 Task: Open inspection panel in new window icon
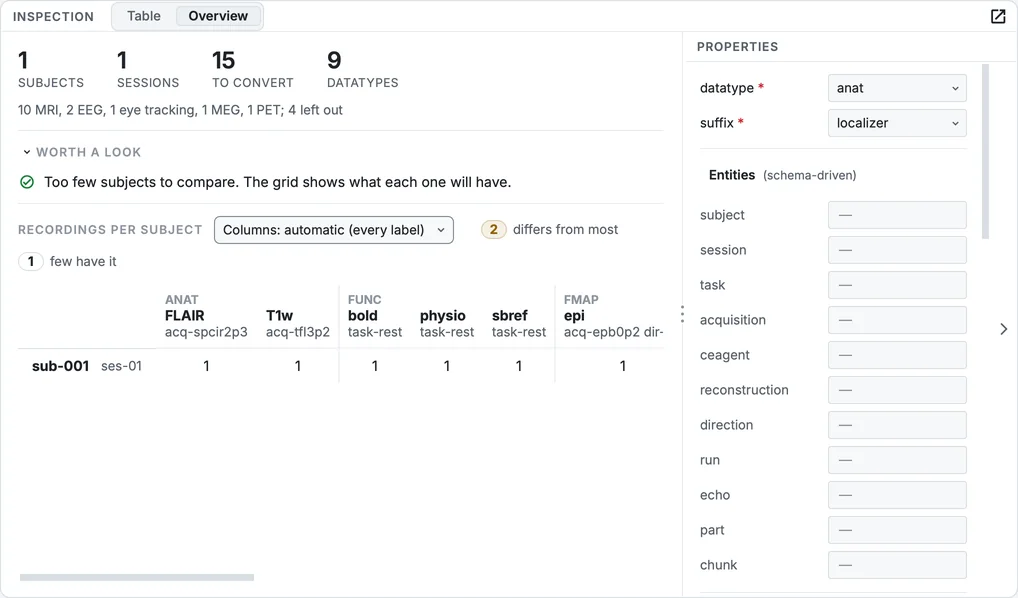(998, 16)
